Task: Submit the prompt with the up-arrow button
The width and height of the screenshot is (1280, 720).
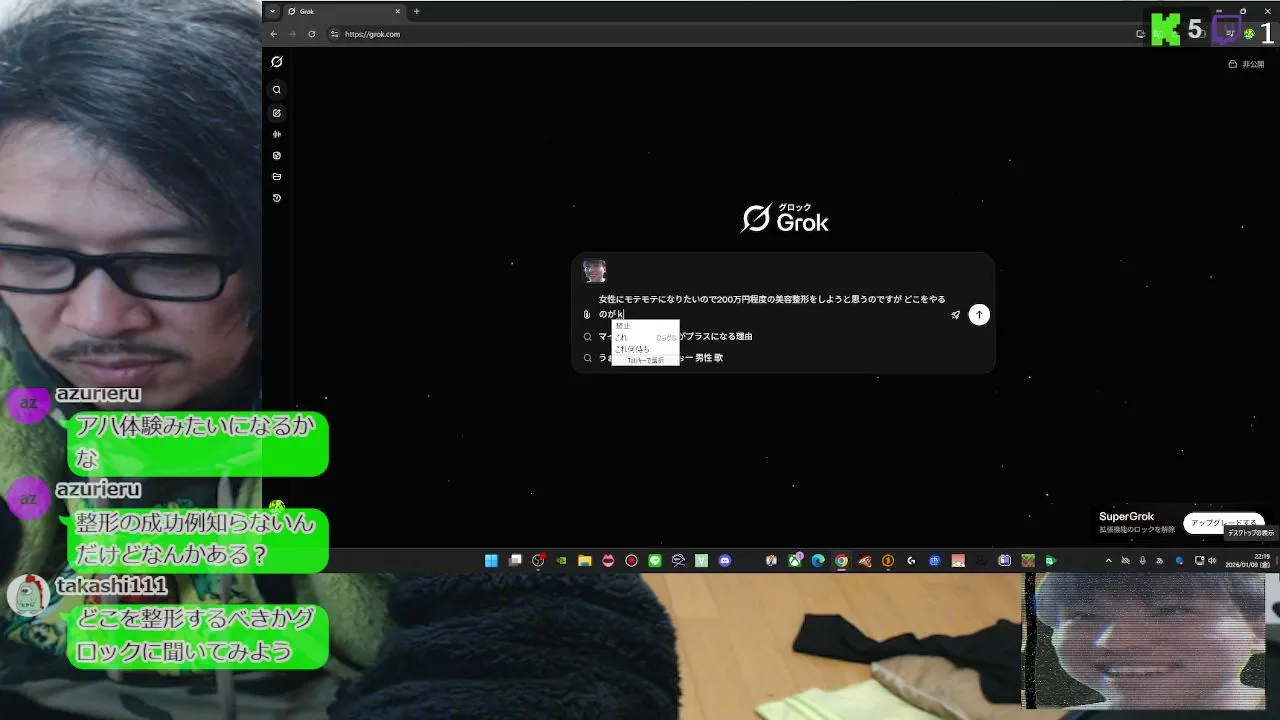Action: [x=979, y=315]
